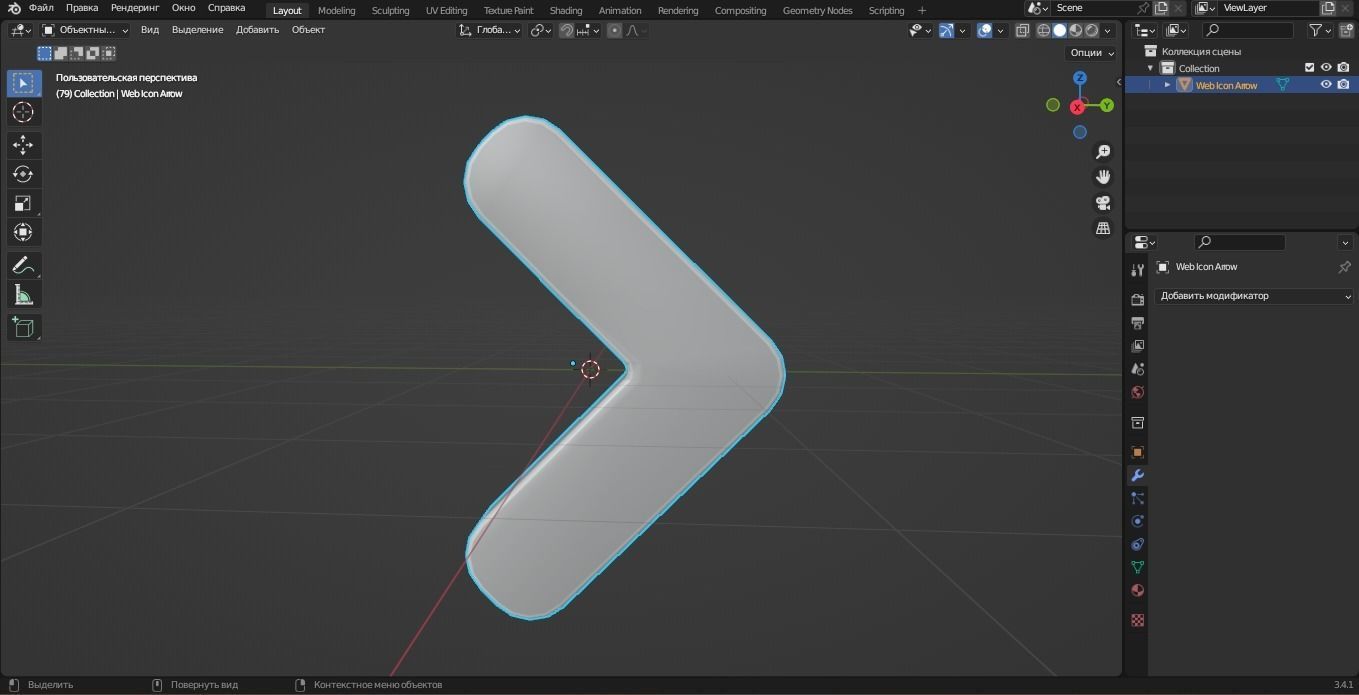Click the Добавить viewport menu
This screenshot has height=695, width=1359.
click(x=257, y=30)
